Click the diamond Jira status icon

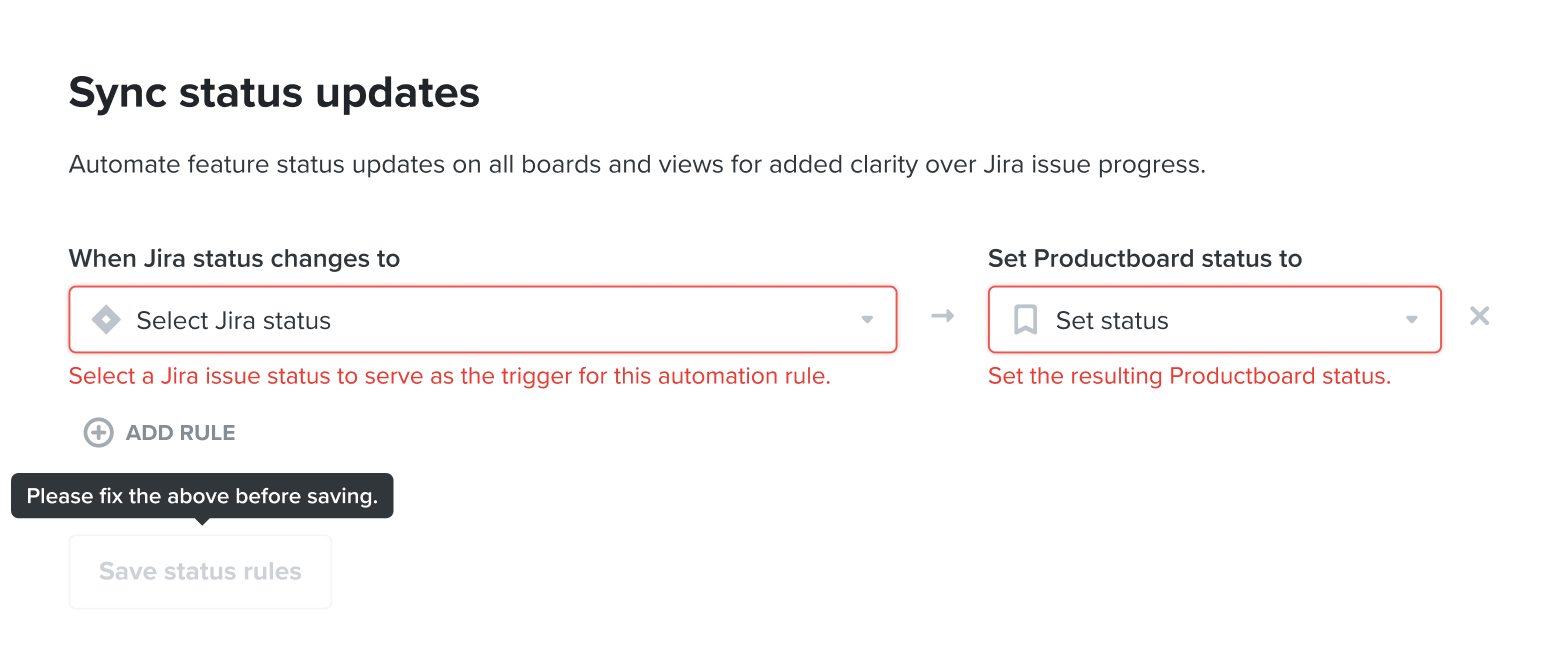(105, 319)
